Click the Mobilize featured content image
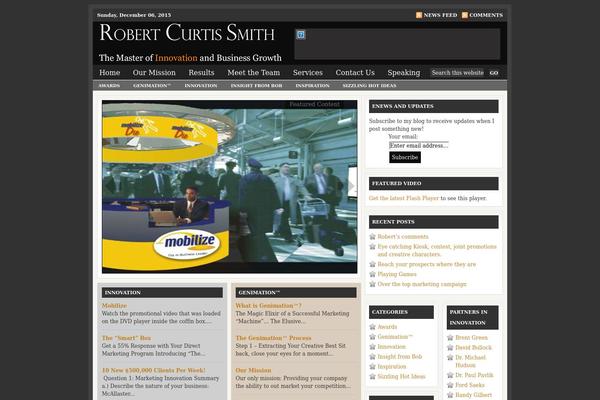This screenshot has height=400, width=600. tap(229, 186)
